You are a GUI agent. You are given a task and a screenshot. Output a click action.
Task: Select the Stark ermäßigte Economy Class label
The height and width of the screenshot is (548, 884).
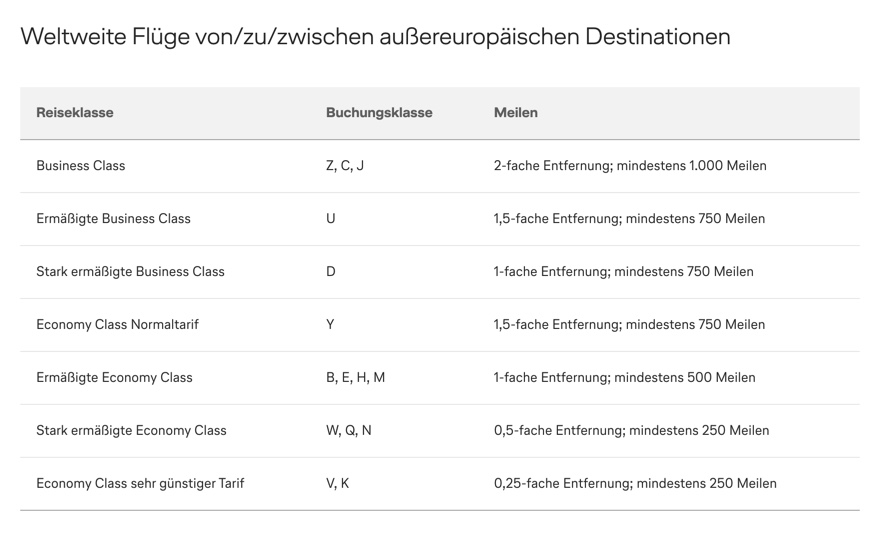[x=131, y=431]
